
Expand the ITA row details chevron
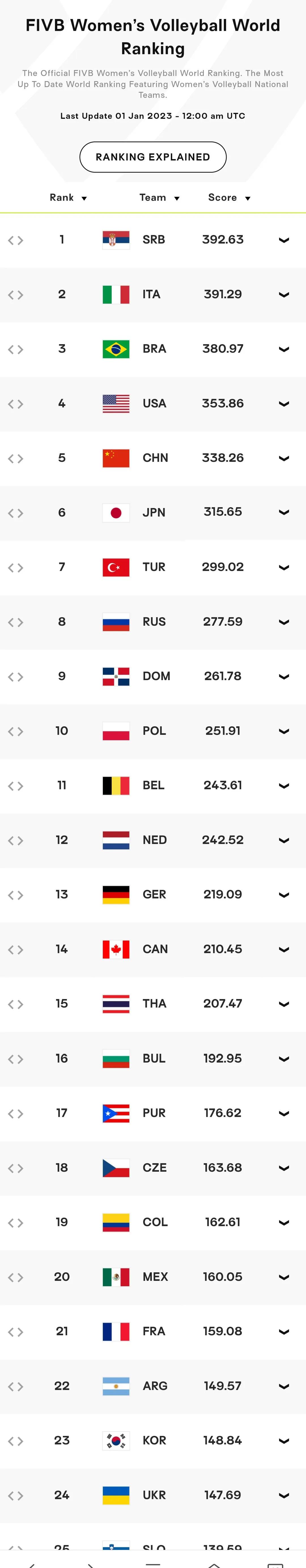pyautogui.click(x=284, y=295)
